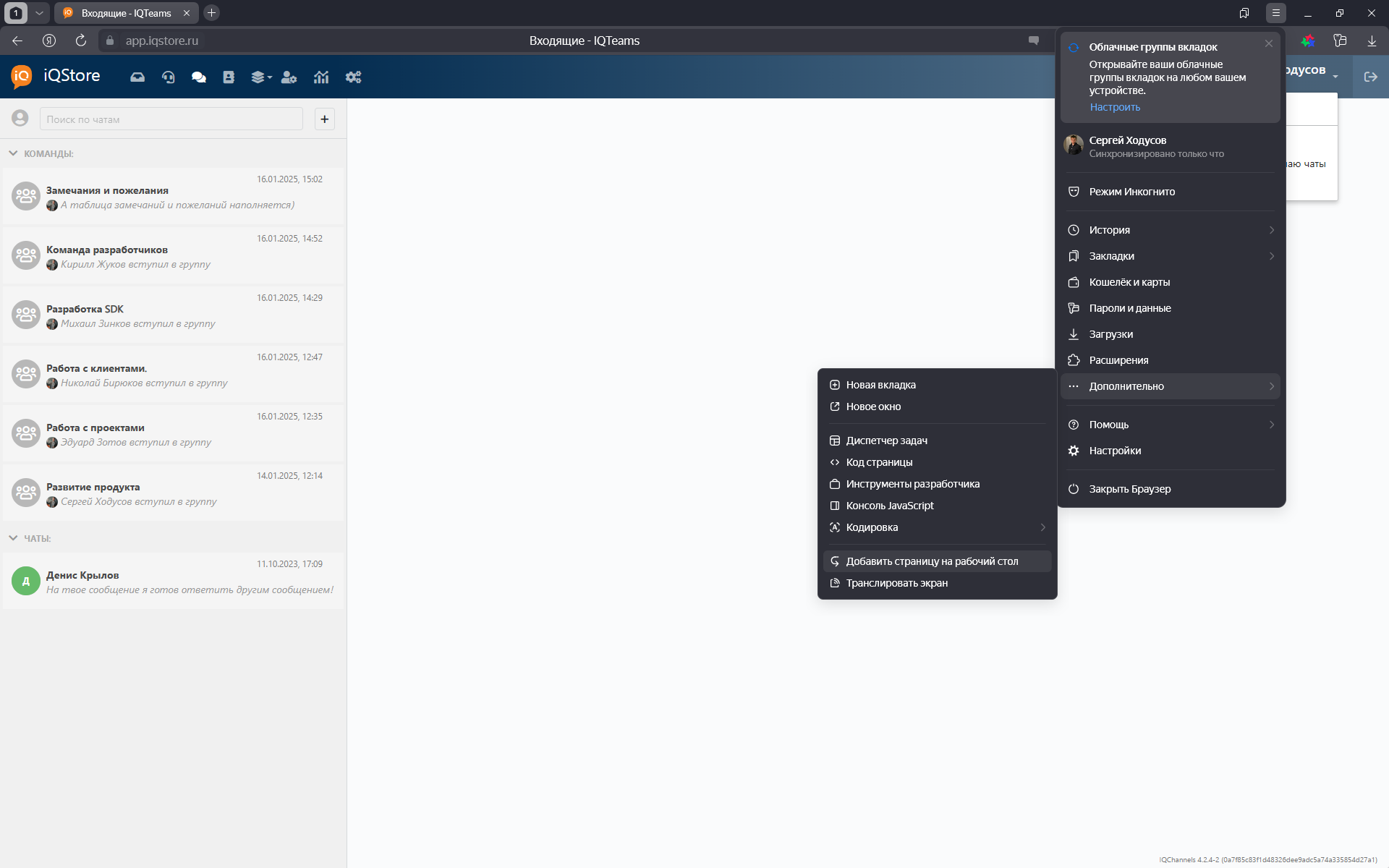Select 'Код страницы' in the submenu

click(938, 462)
